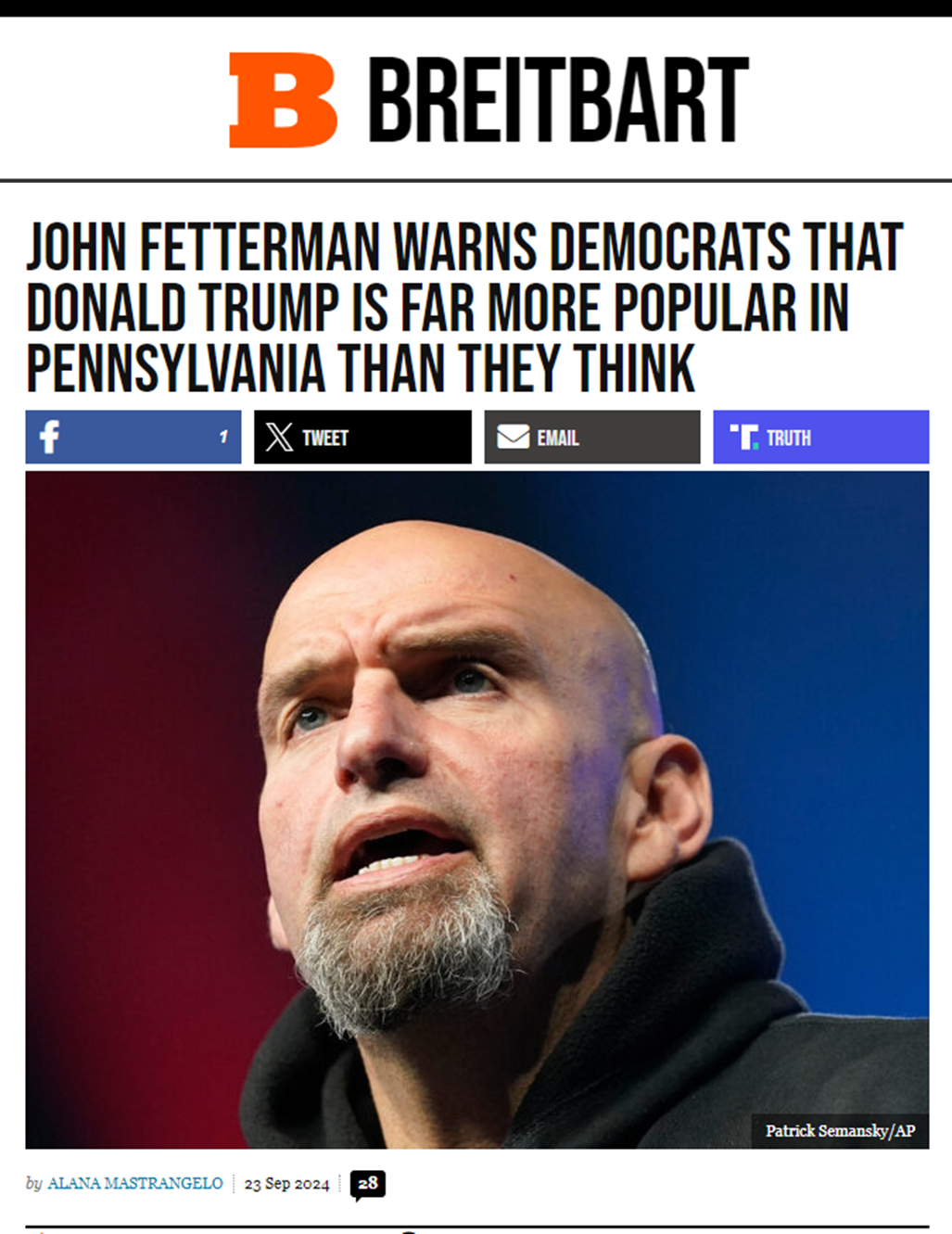The image size is (952, 1234).
Task: Share to Truth Social via TRUTH label
Action: pos(789,438)
